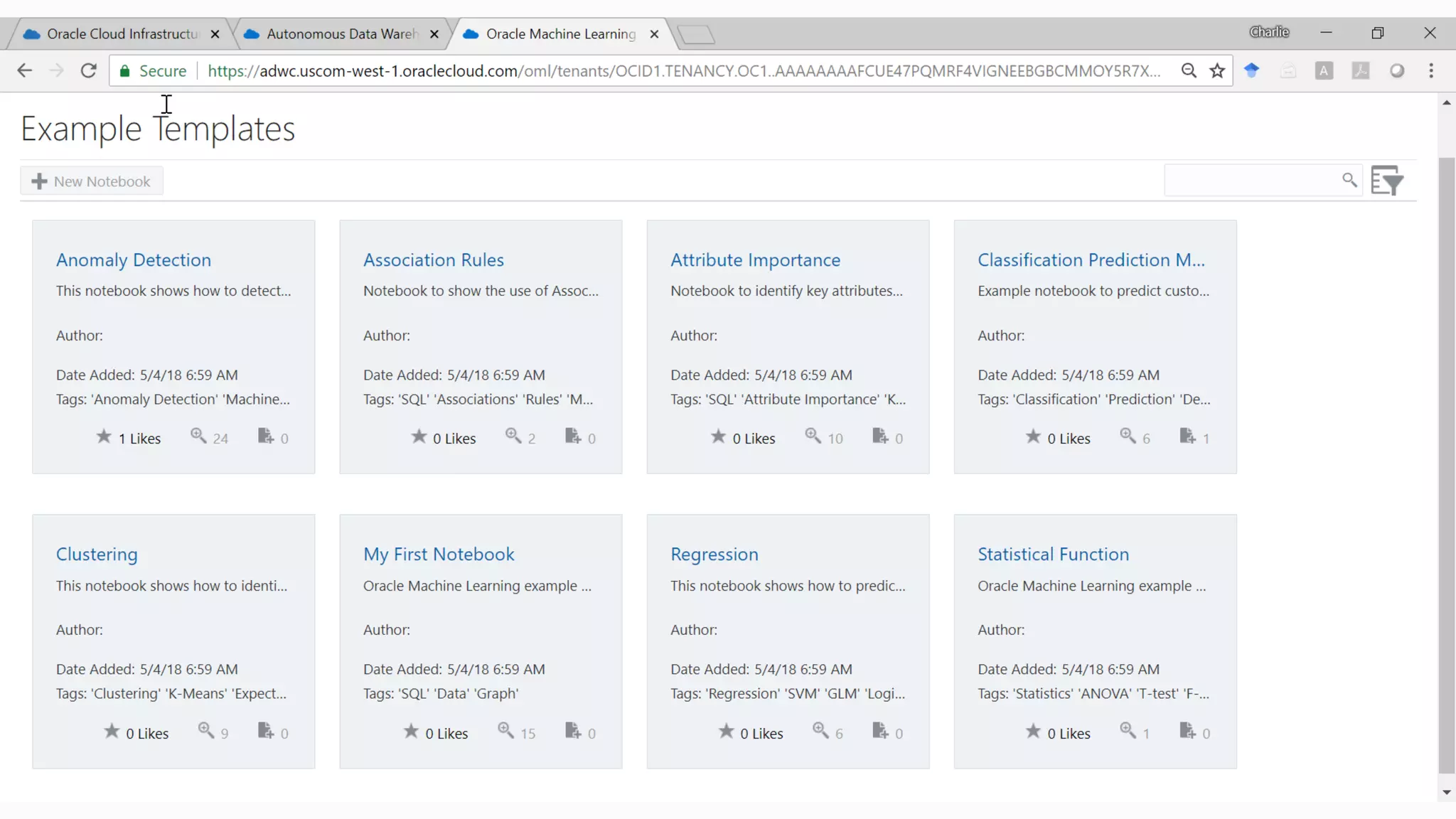
Task: Bookmark page with the star icon
Action: (x=1217, y=71)
